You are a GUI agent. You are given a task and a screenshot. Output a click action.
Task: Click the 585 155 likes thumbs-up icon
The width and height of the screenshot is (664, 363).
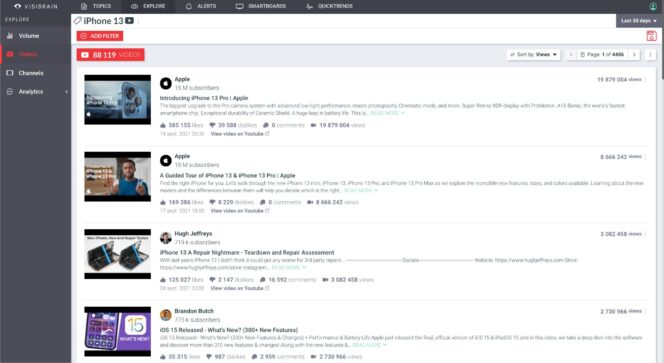pos(163,125)
